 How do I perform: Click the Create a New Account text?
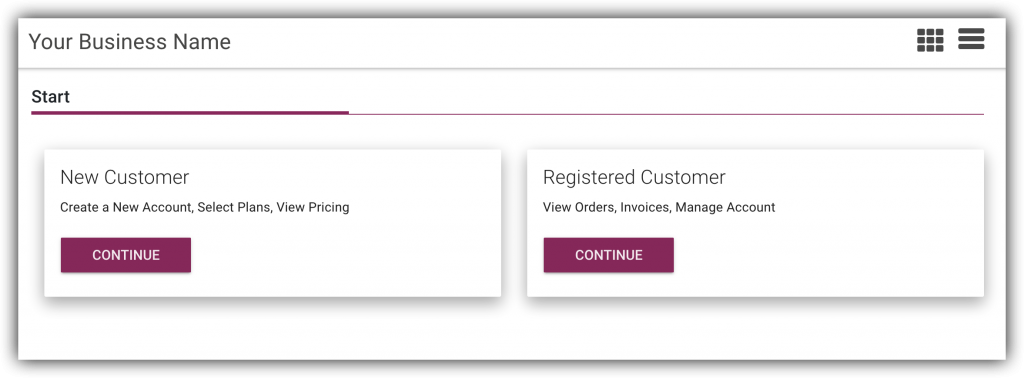(x=125, y=208)
